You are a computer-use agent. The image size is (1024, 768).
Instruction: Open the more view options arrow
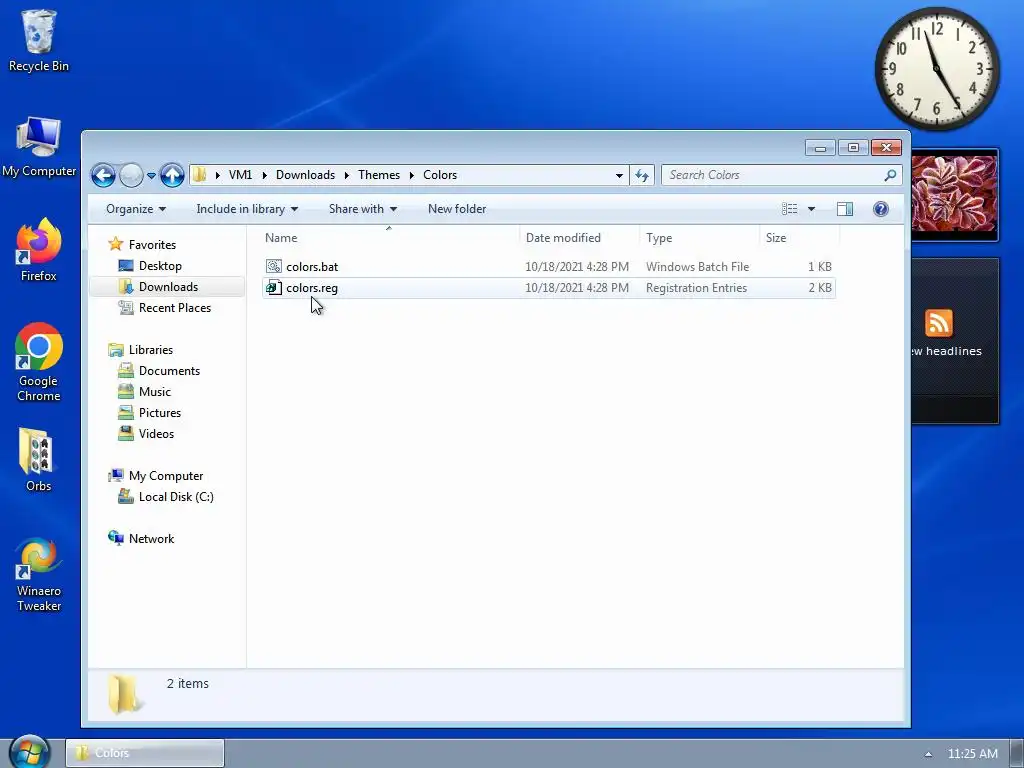click(x=811, y=209)
